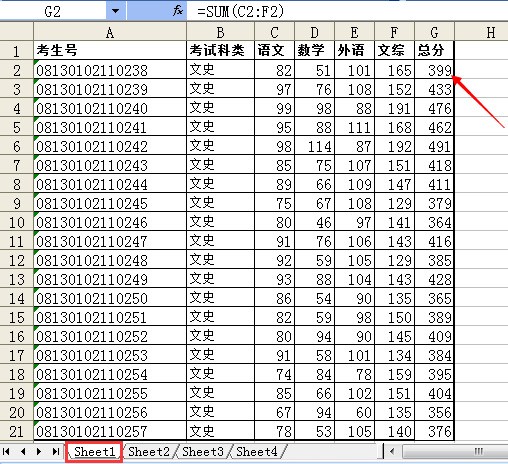Click the 数学 header cell
The width and height of the screenshot is (508, 464).
point(314,51)
